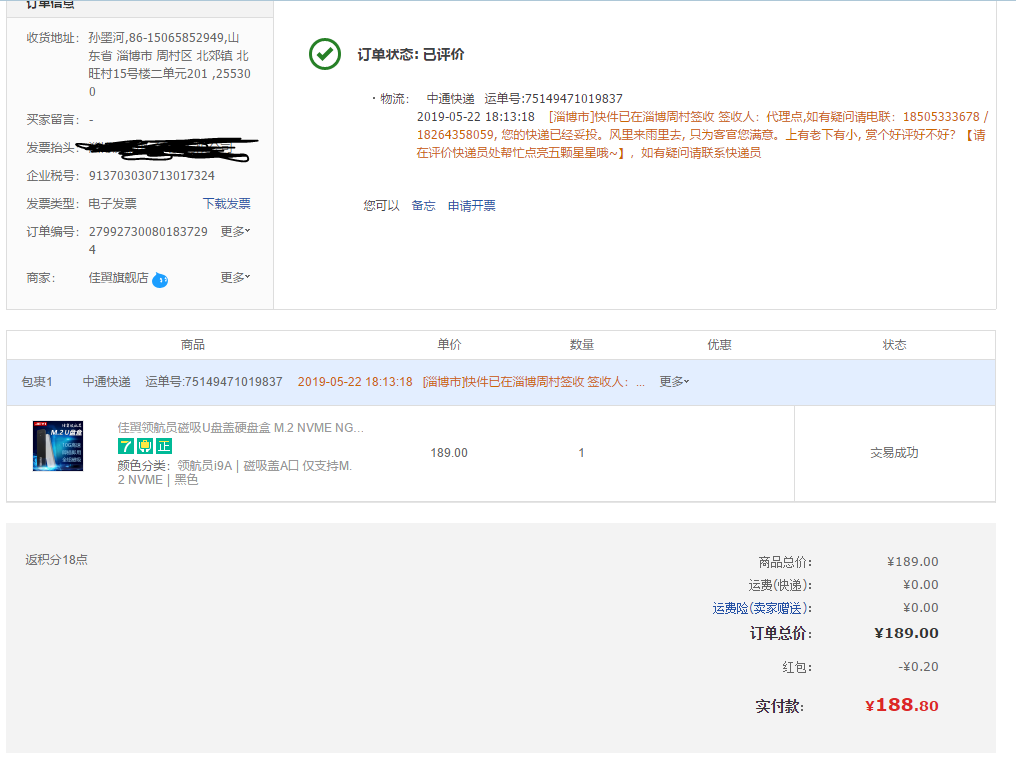This screenshot has width=1016, height=763.
Task: Click the 订单总价 value ¥189.00
Action: coord(906,633)
